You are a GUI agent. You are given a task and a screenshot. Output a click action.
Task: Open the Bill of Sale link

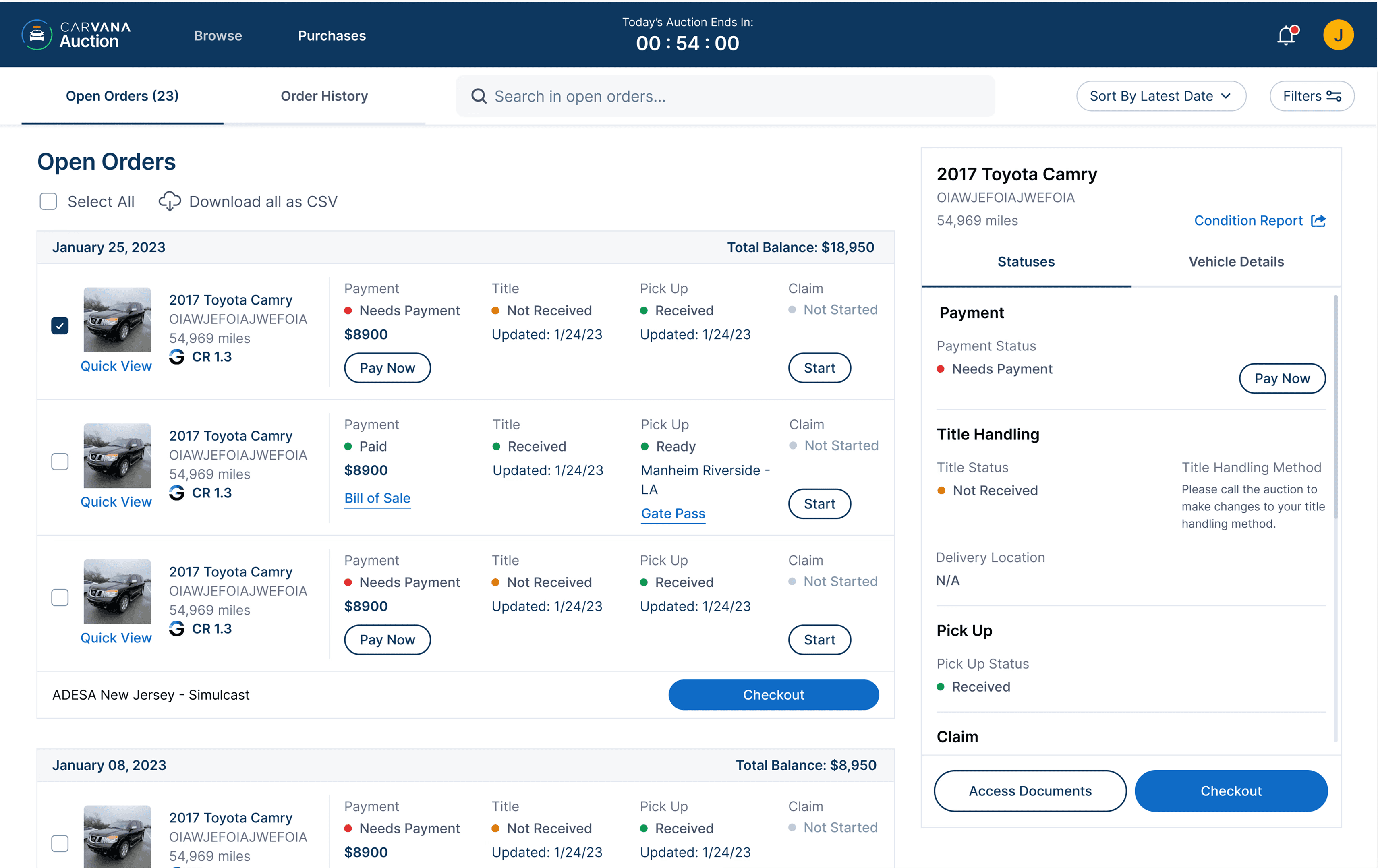(377, 498)
